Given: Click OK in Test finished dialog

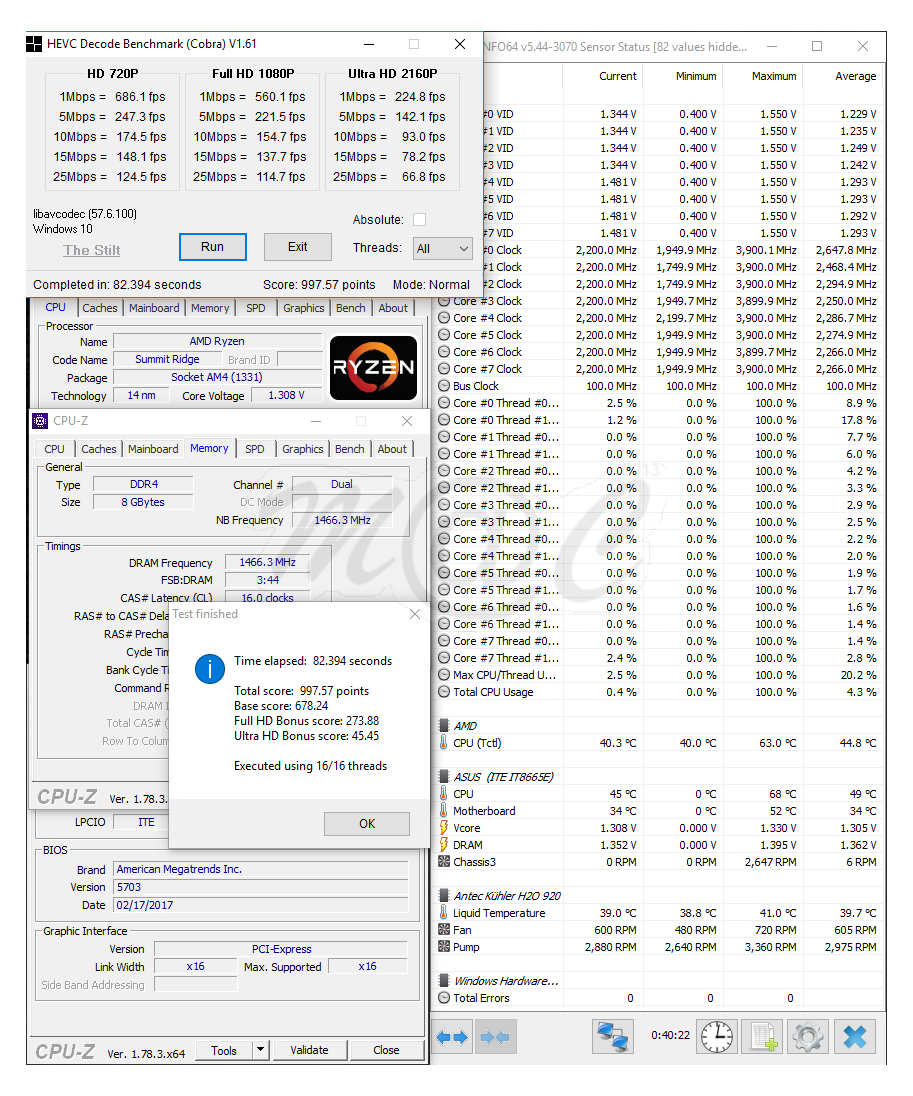Looking at the screenshot, I should [x=367, y=823].
